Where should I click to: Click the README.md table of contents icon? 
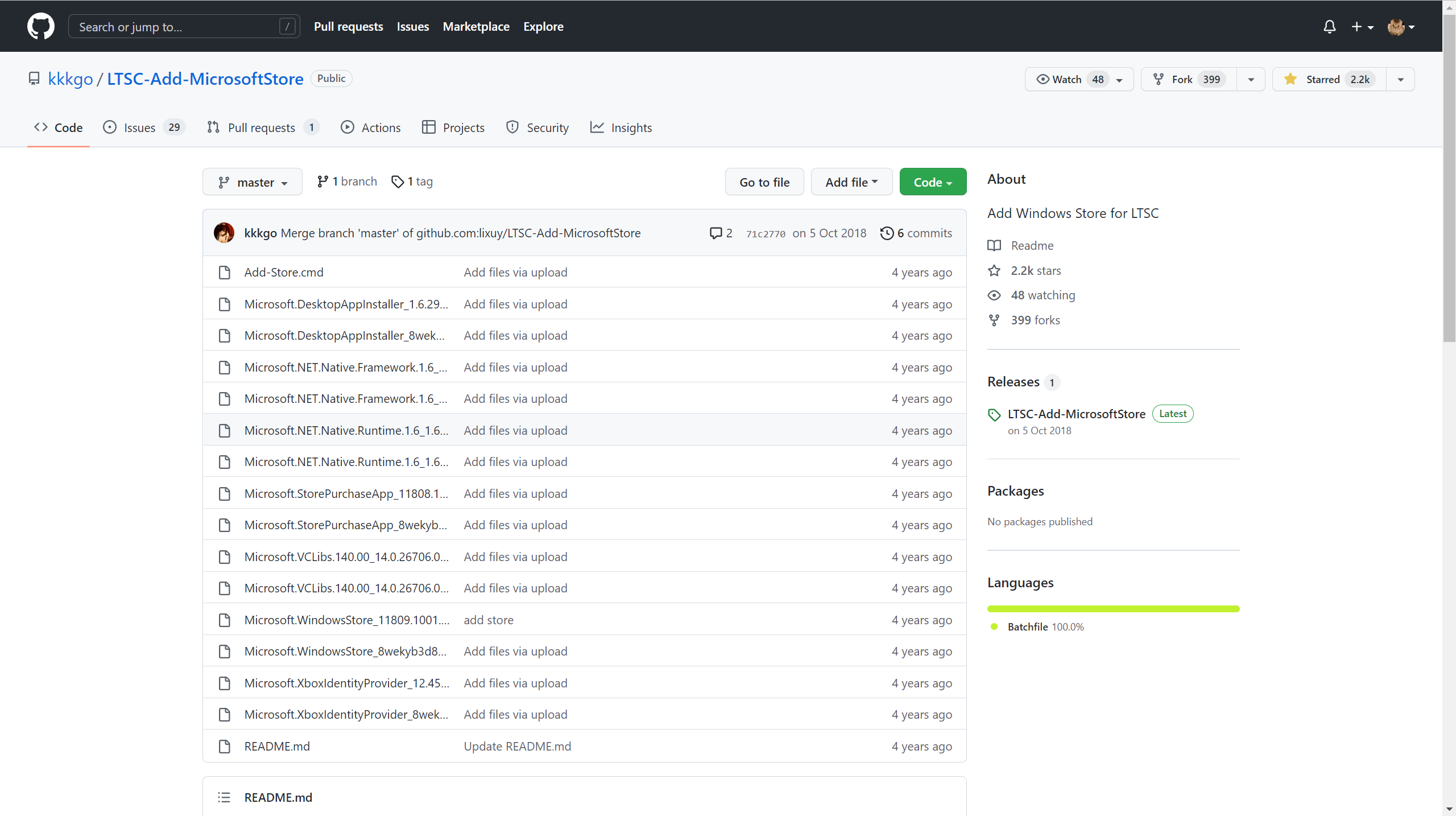224,797
